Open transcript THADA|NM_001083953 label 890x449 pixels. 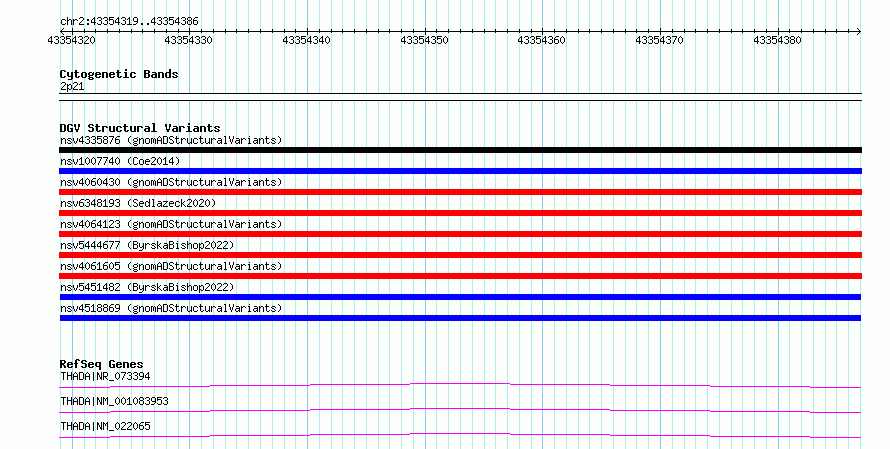(x=114, y=401)
